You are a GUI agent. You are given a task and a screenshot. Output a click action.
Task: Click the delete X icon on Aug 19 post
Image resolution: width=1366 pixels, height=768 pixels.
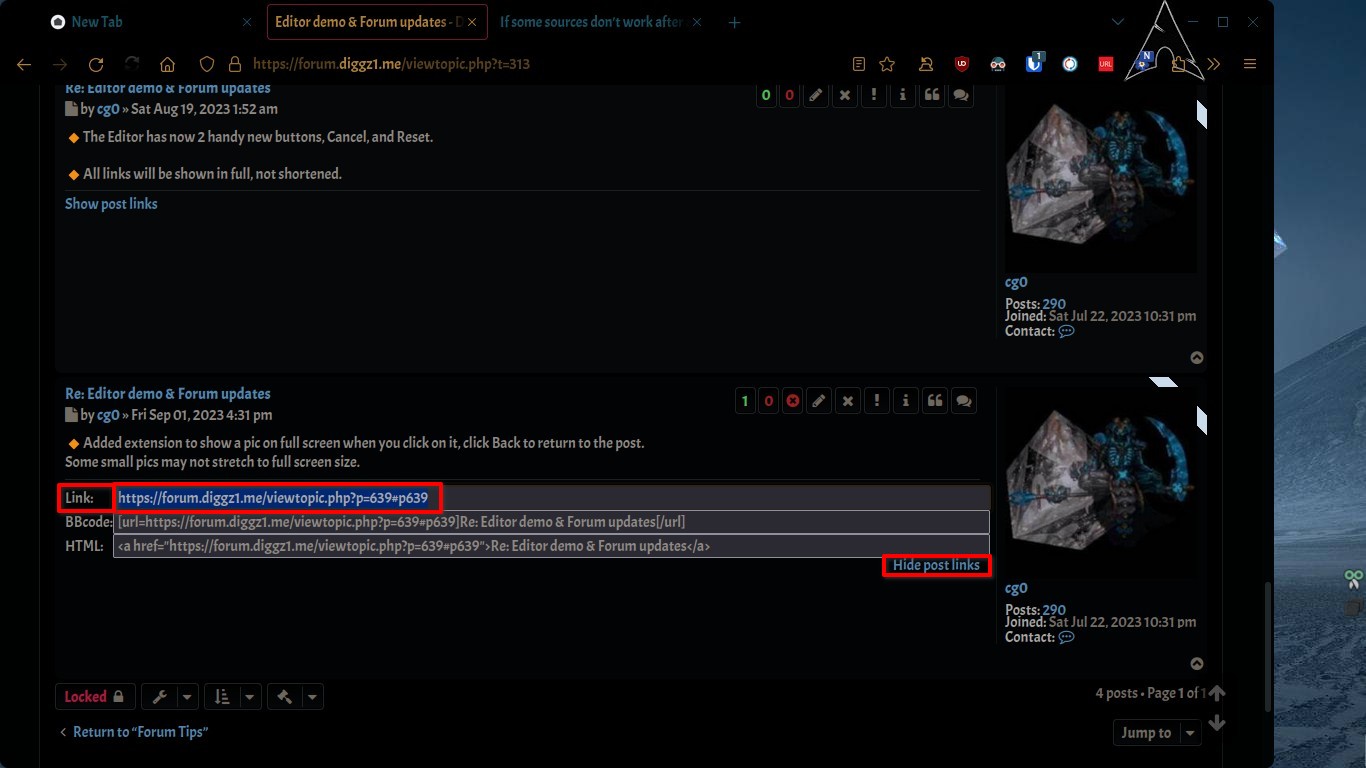pos(845,95)
